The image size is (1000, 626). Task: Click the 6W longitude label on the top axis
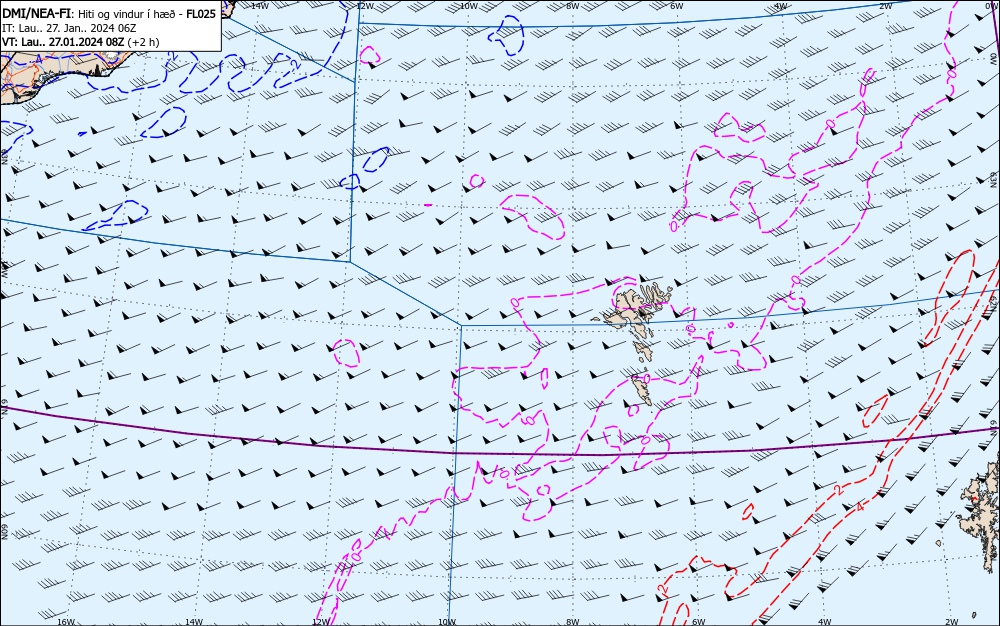(676, 6)
